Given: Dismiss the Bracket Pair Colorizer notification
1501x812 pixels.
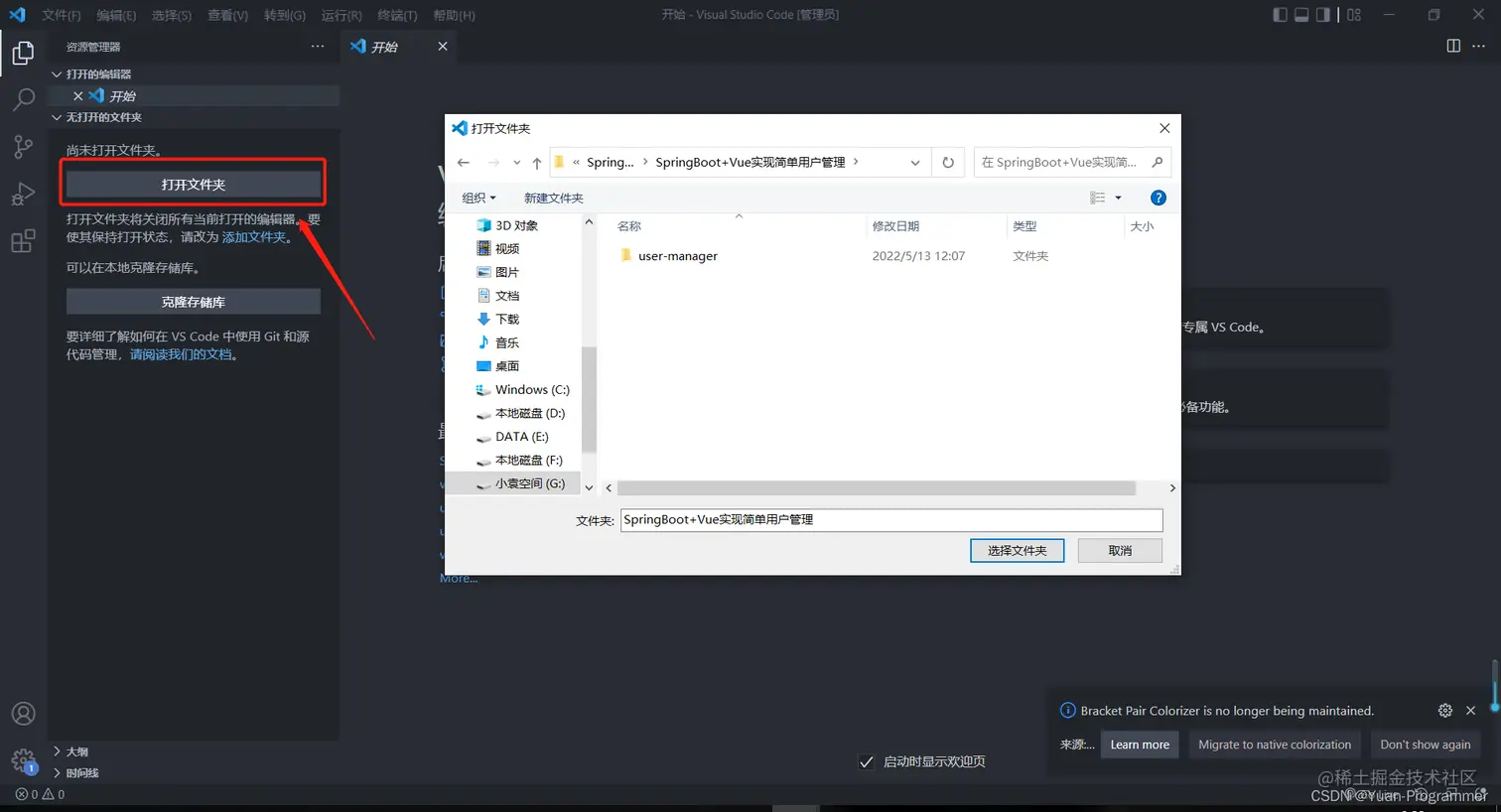Looking at the screenshot, I should [x=1471, y=710].
